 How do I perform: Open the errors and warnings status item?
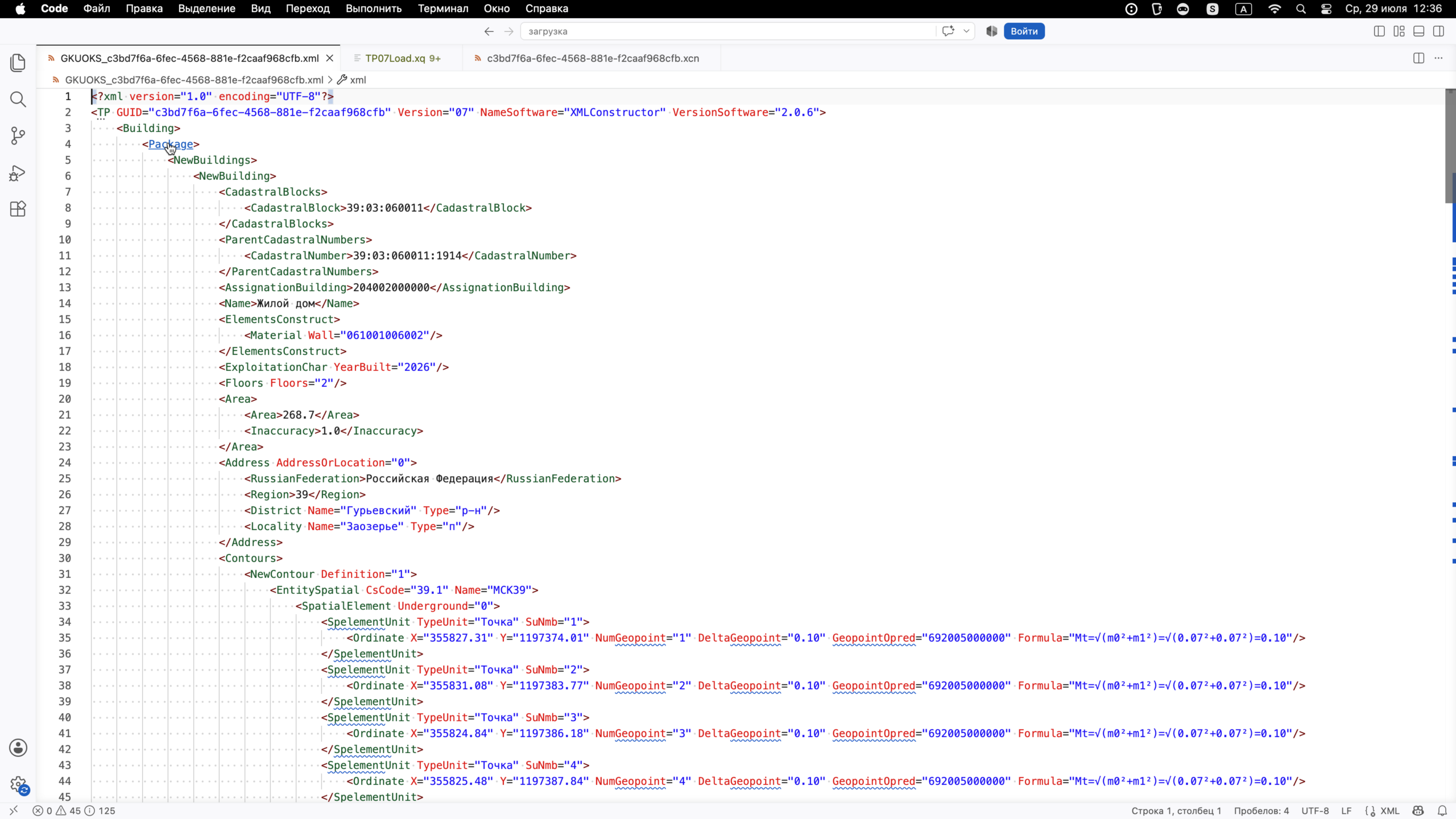74,810
